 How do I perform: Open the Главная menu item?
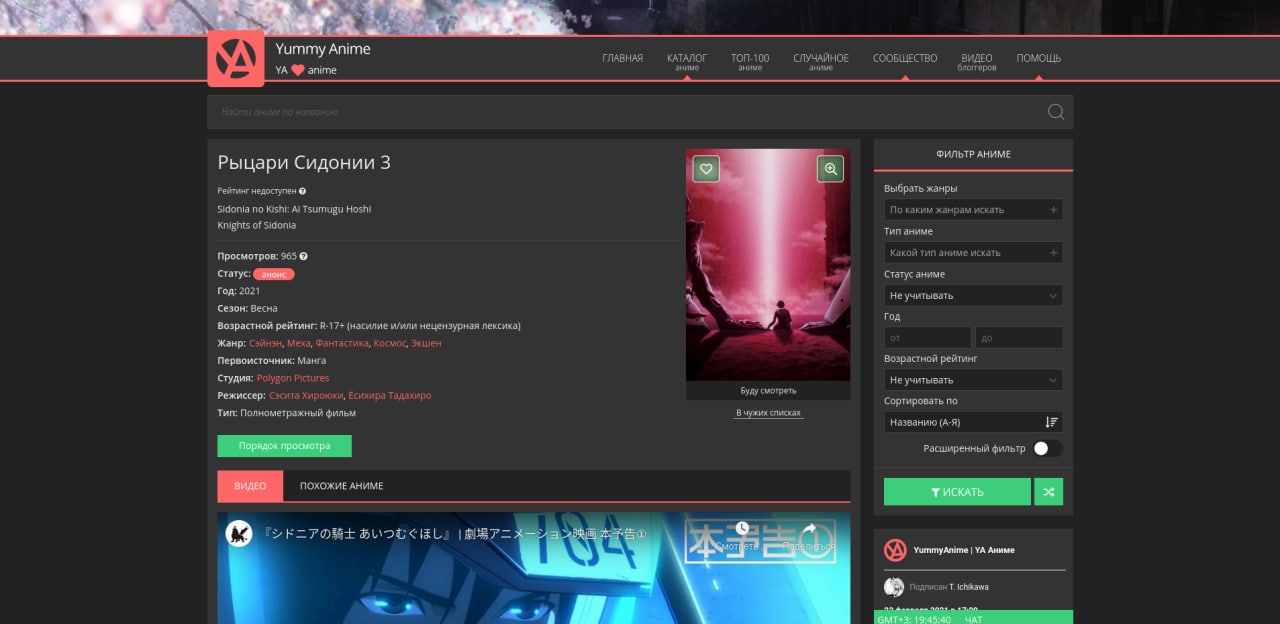click(622, 58)
